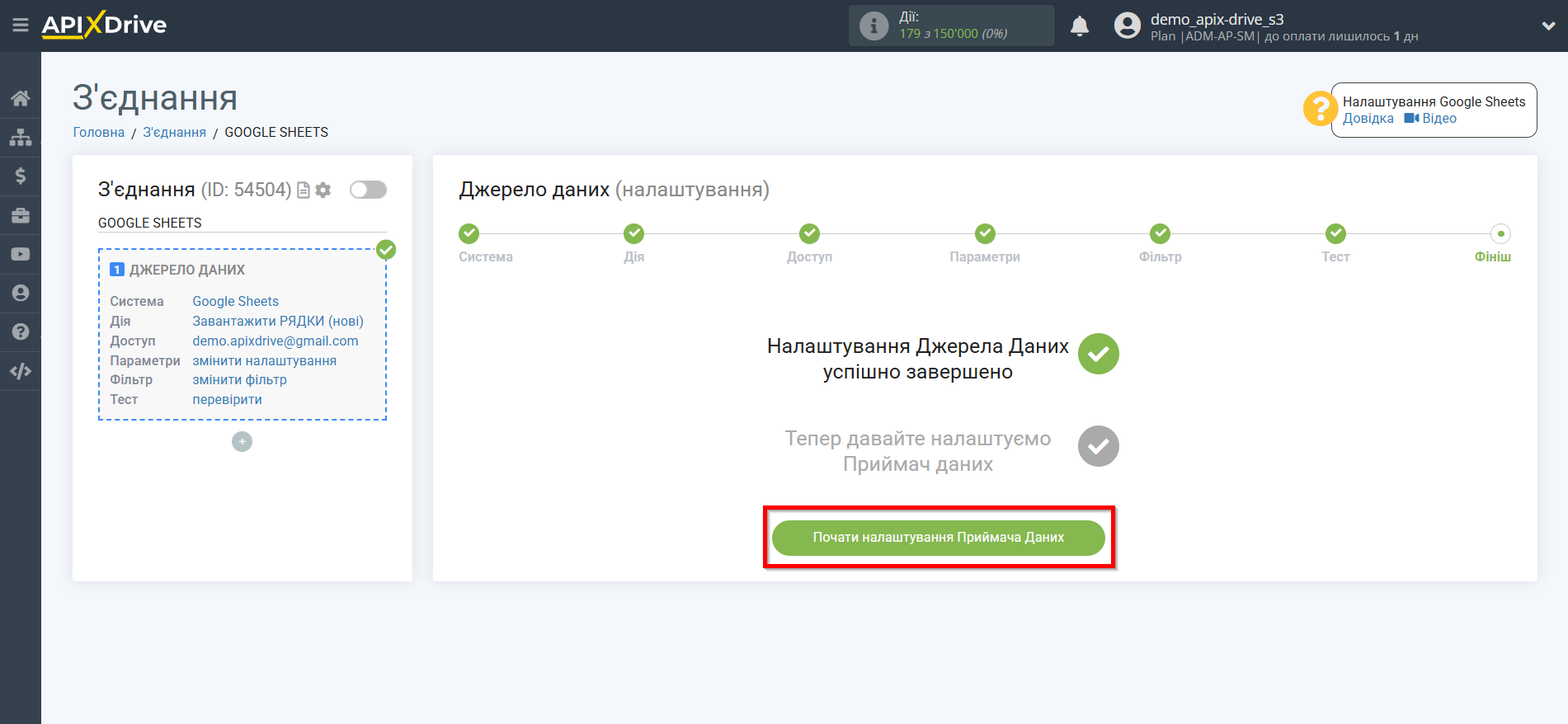Click the ДЖЕРЕЛО ДАНИХ block header
This screenshot has width=1568, height=724.
click(187, 270)
